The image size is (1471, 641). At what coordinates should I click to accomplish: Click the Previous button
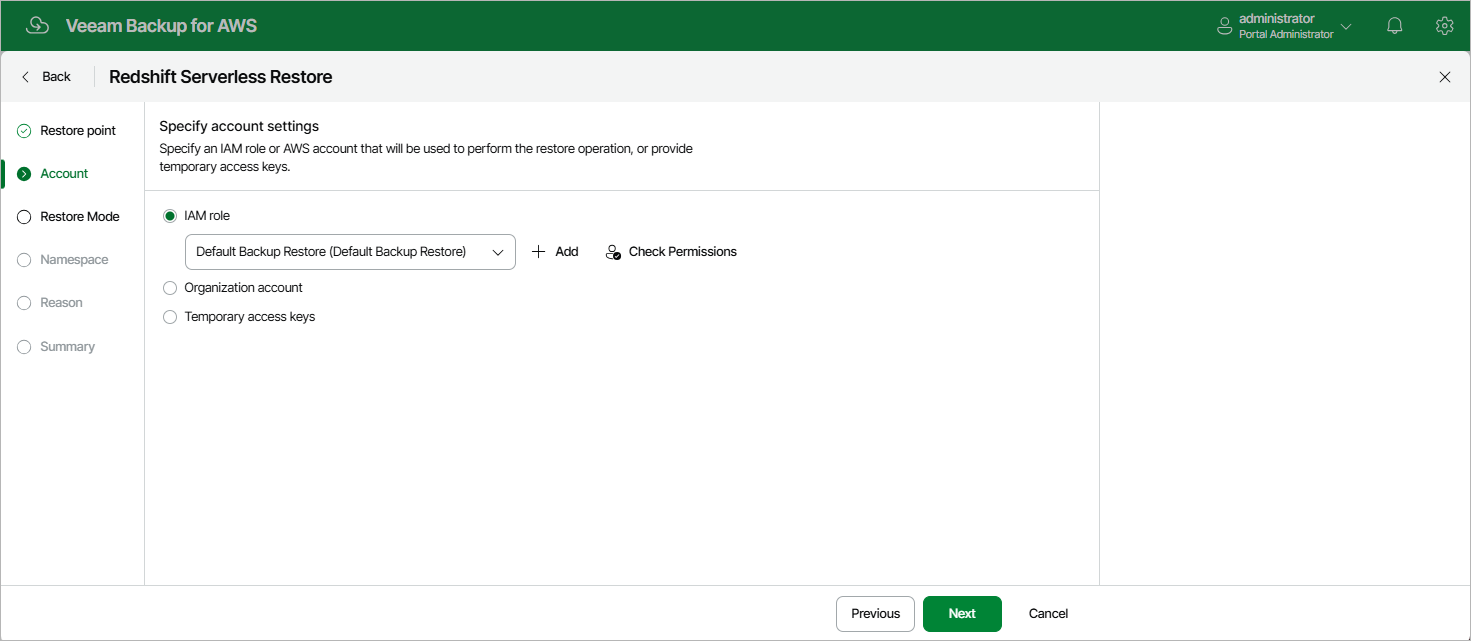(x=875, y=614)
